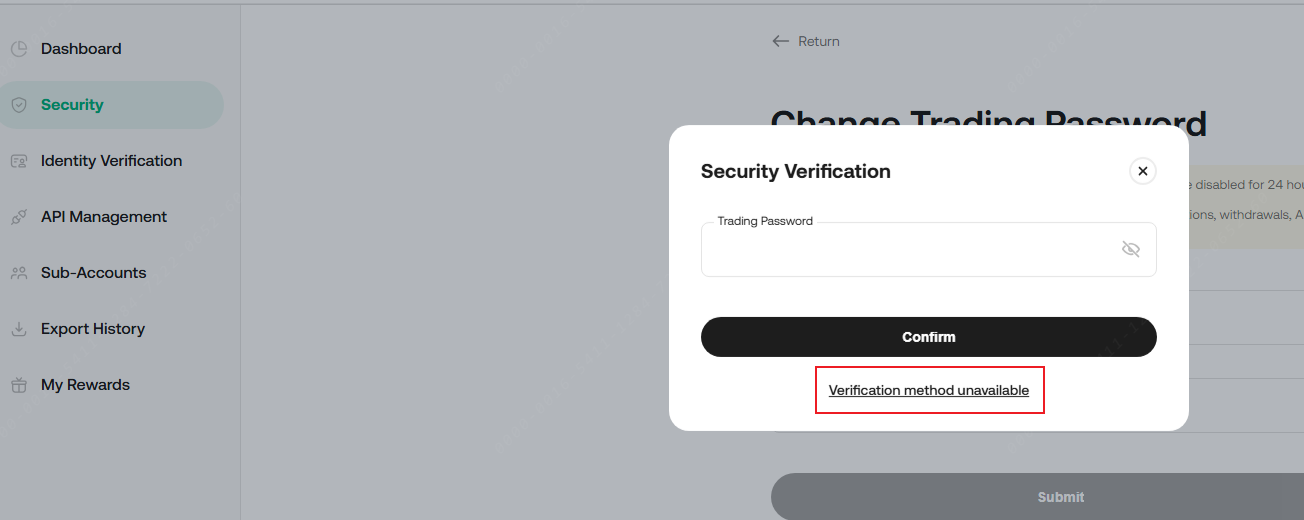Click the Sub-Accounts people icon
This screenshot has height=520, width=1304.
(x=18, y=273)
